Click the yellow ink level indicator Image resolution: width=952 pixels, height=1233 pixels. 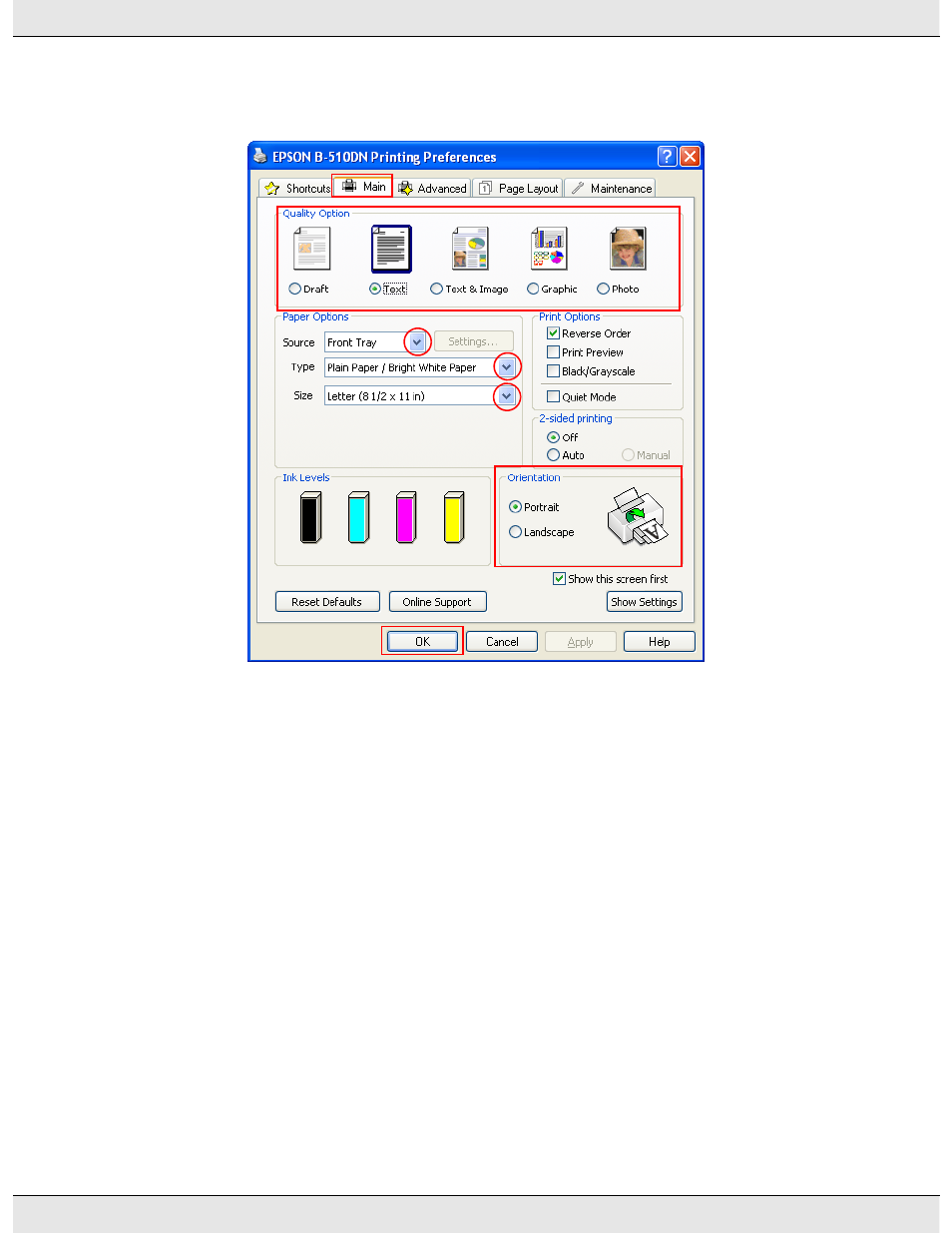[x=454, y=517]
